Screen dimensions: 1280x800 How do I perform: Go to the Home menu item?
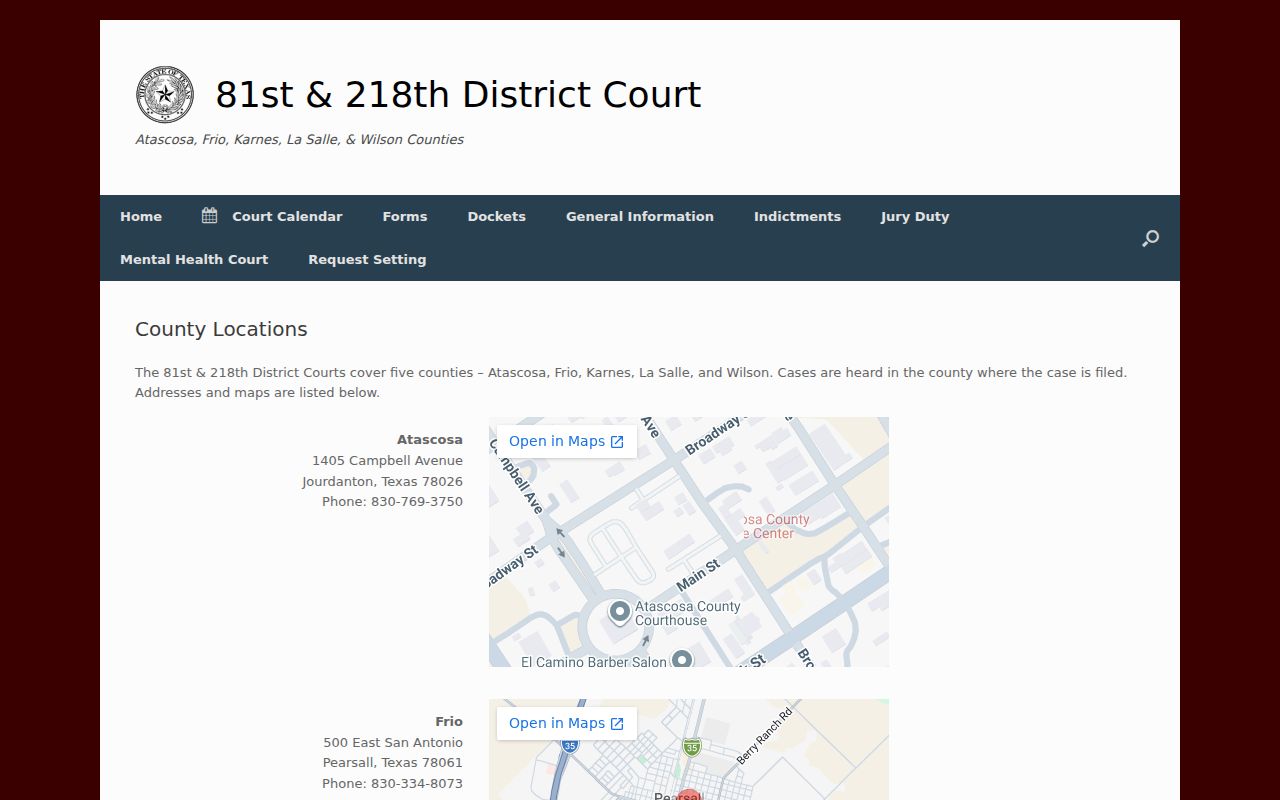[141, 216]
